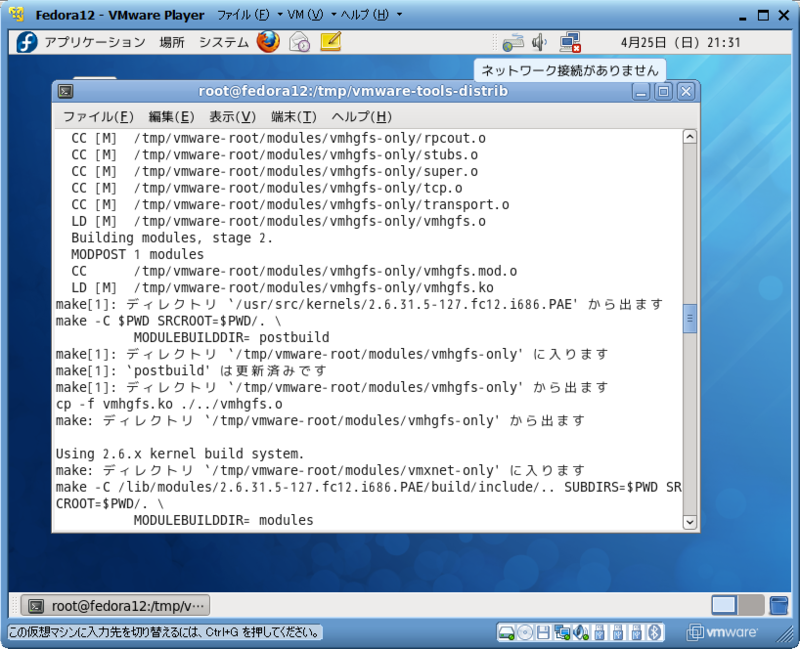Open the trash icon in bottom panel
This screenshot has width=800, height=649.
[x=779, y=606]
